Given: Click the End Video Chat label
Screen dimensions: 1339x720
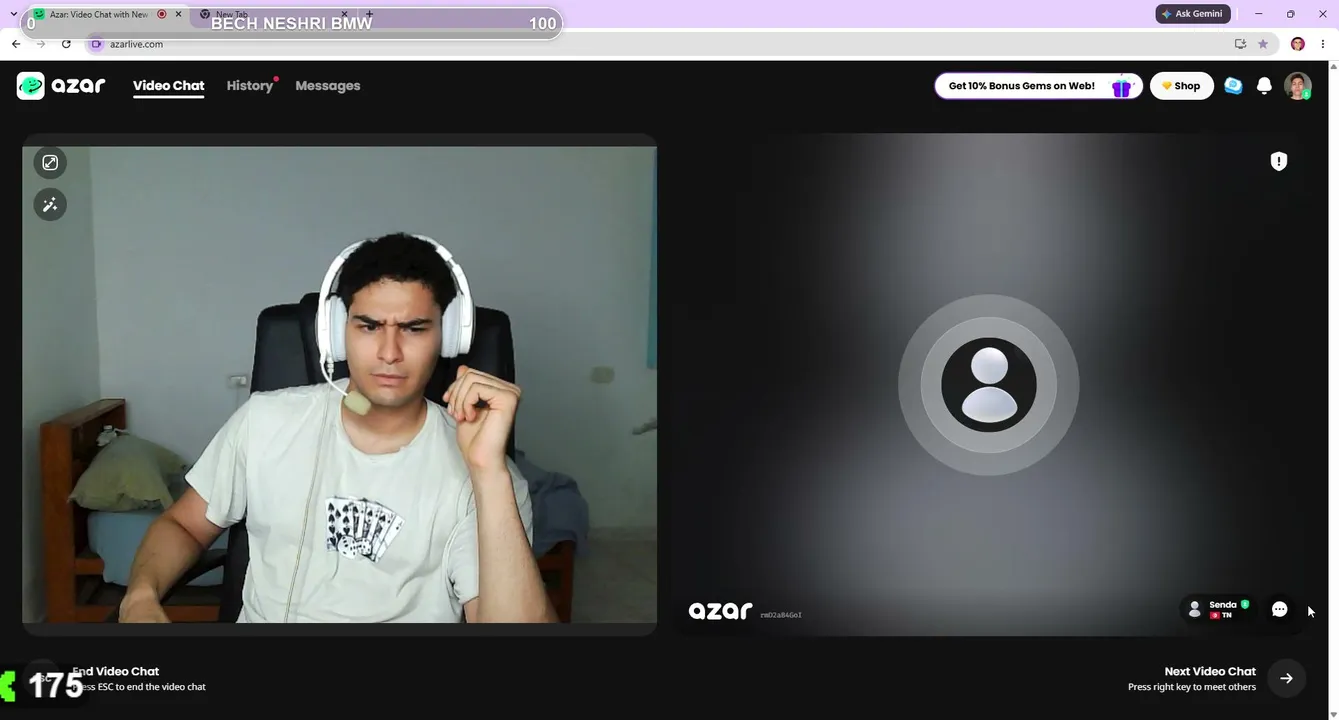Looking at the screenshot, I should (x=115, y=671).
